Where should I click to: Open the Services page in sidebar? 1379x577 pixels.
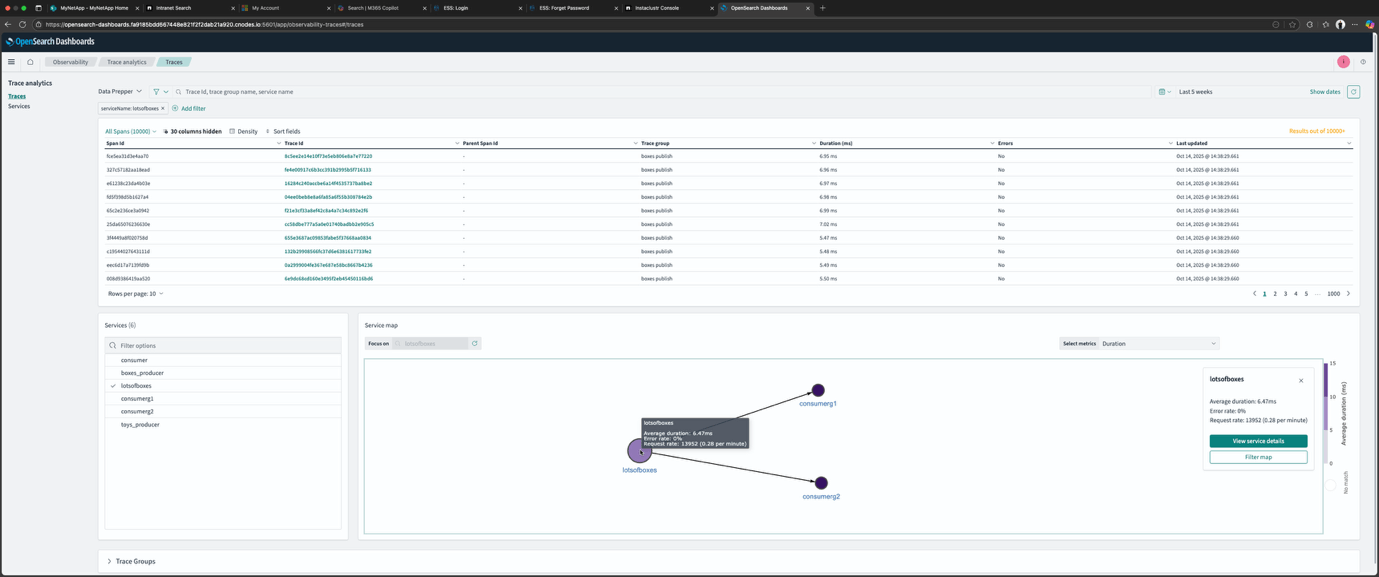19,106
